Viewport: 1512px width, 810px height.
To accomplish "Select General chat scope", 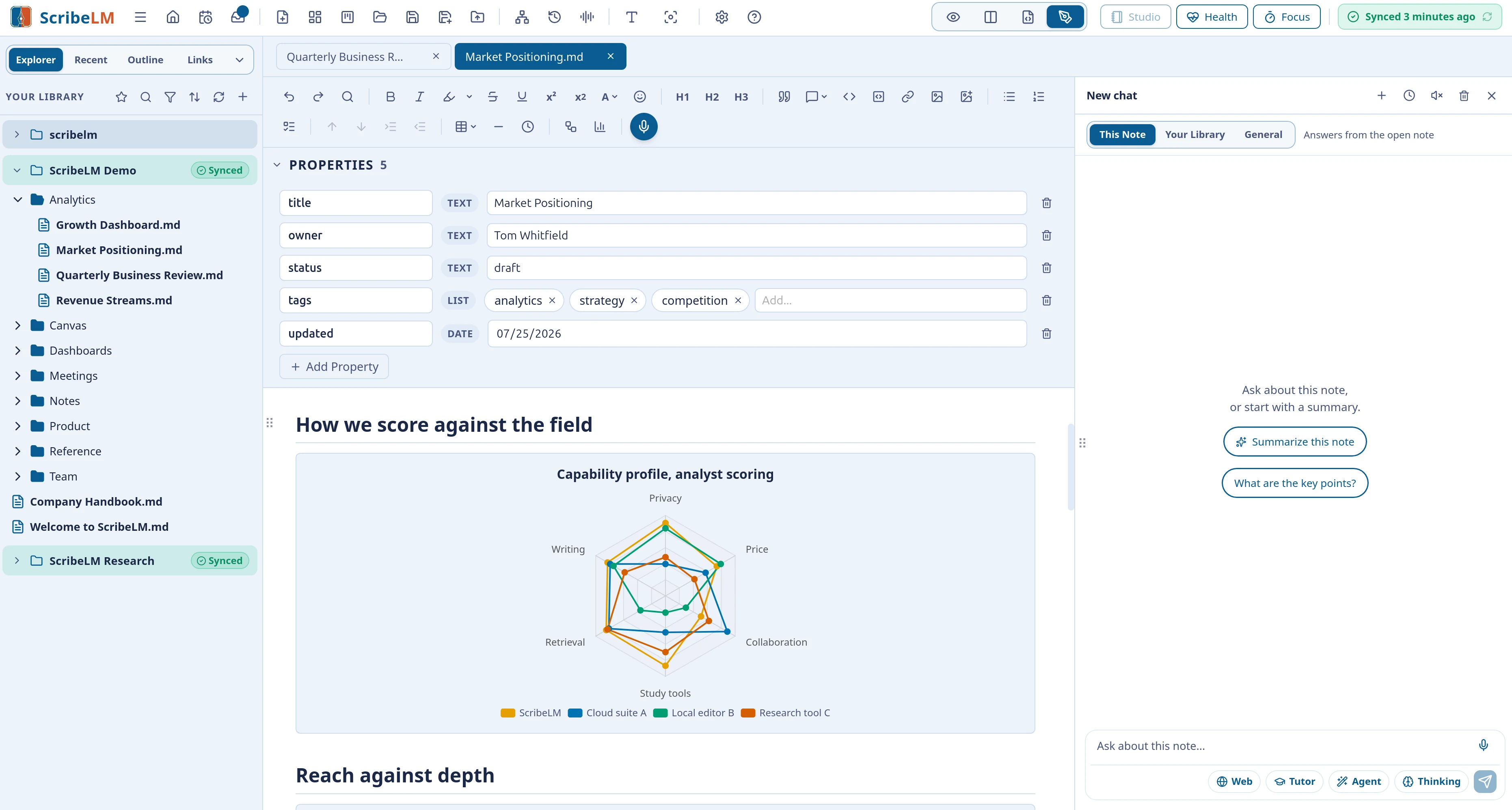I will 1263,134.
